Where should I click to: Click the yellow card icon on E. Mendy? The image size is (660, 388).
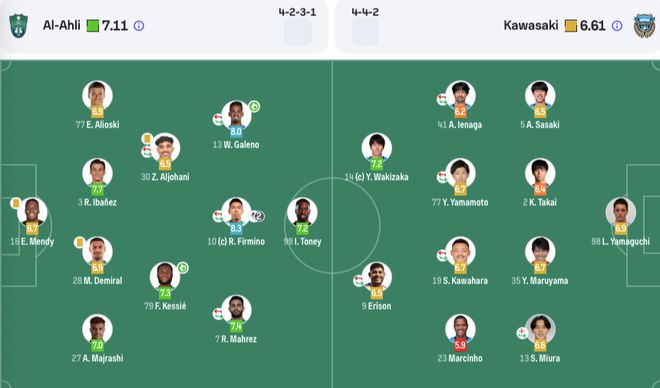(x=16, y=203)
